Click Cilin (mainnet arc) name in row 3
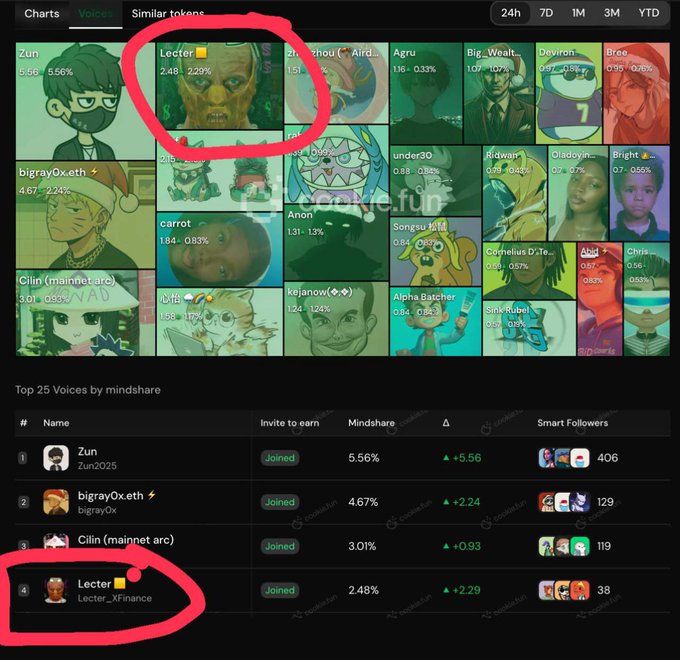This screenshot has height=660, width=680. [x=126, y=539]
